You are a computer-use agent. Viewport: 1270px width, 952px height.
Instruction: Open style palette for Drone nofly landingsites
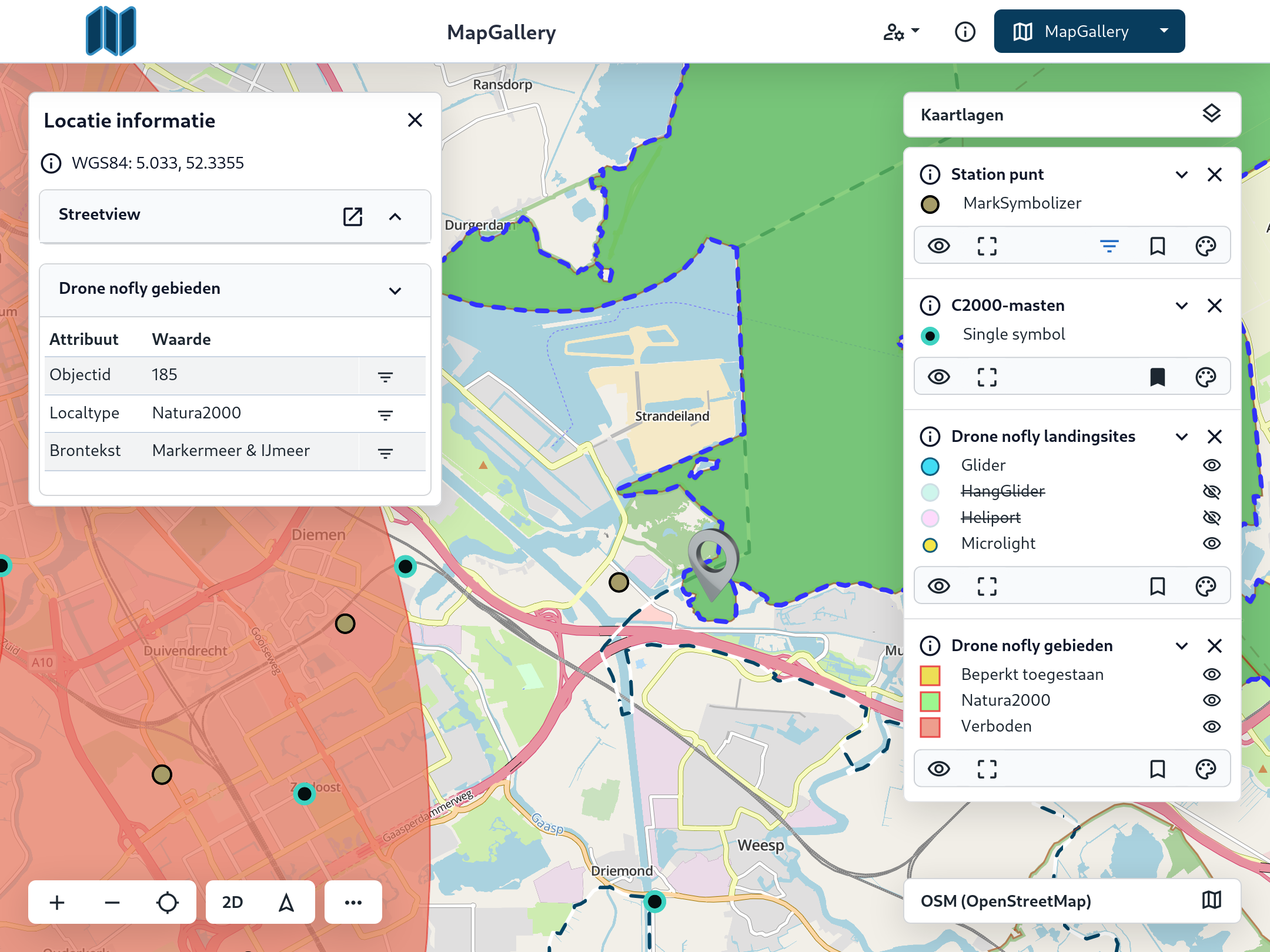click(1205, 586)
